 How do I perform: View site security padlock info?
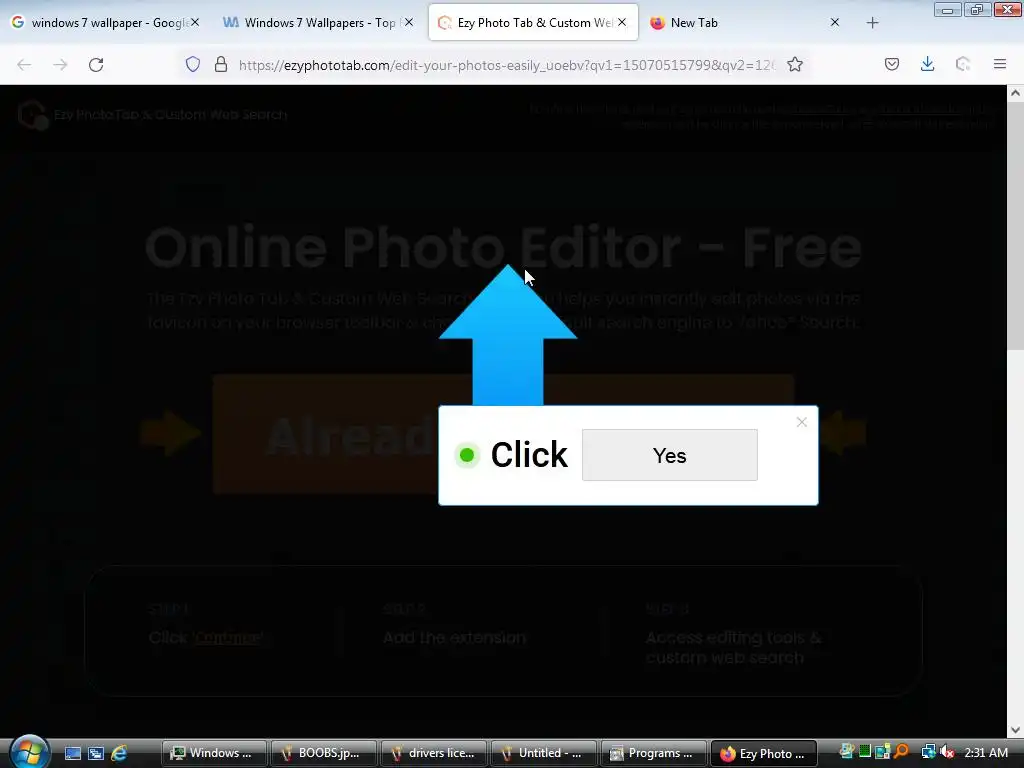(x=221, y=64)
